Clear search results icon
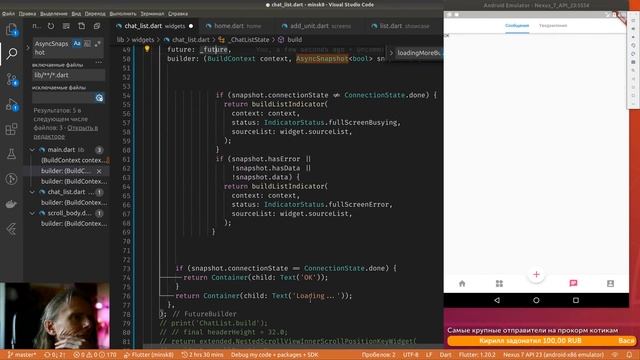The height and width of the screenshot is (360, 640). coord(66,26)
